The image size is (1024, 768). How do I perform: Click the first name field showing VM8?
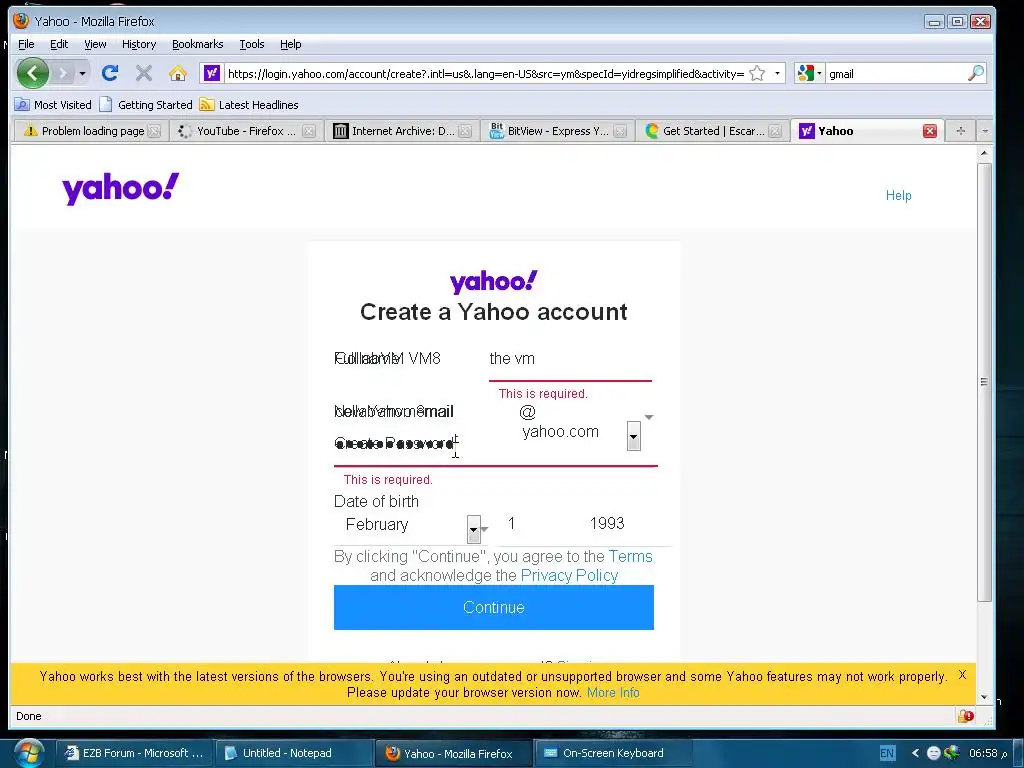(405, 359)
